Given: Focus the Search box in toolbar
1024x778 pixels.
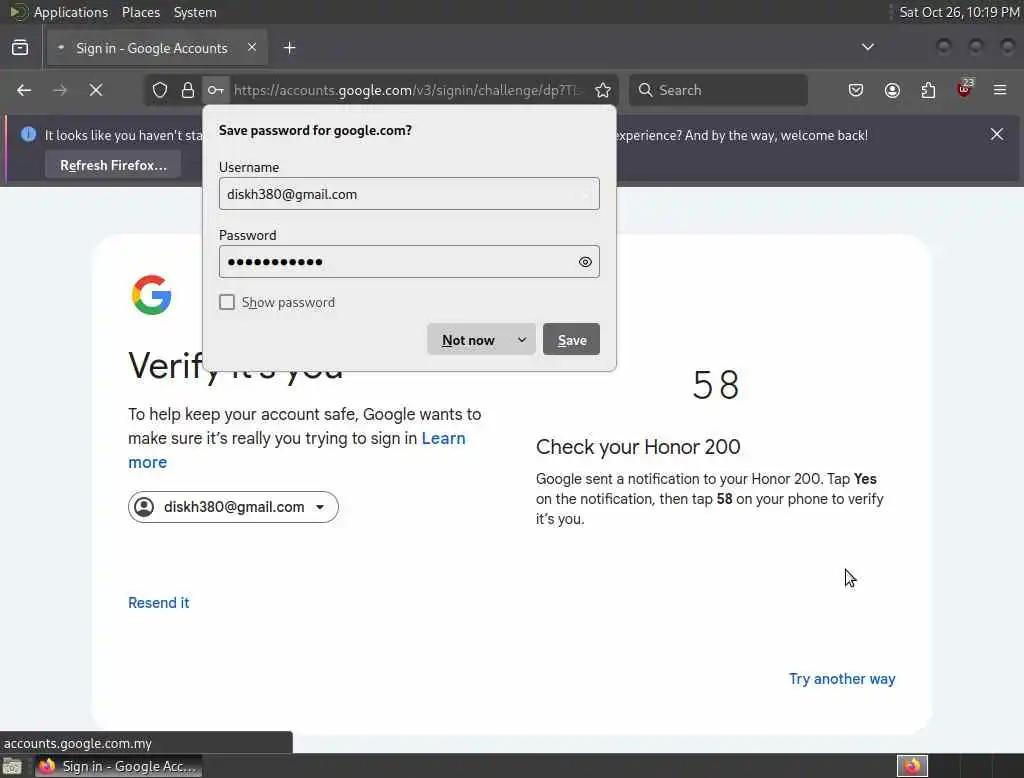Looking at the screenshot, I should [718, 90].
